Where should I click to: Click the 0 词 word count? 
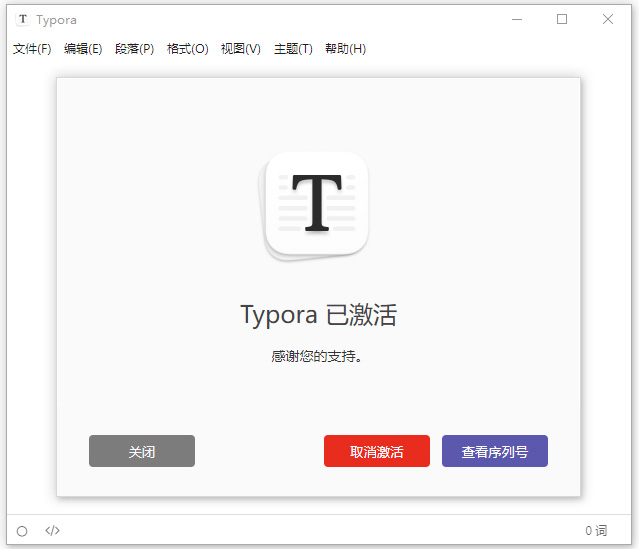point(596,531)
